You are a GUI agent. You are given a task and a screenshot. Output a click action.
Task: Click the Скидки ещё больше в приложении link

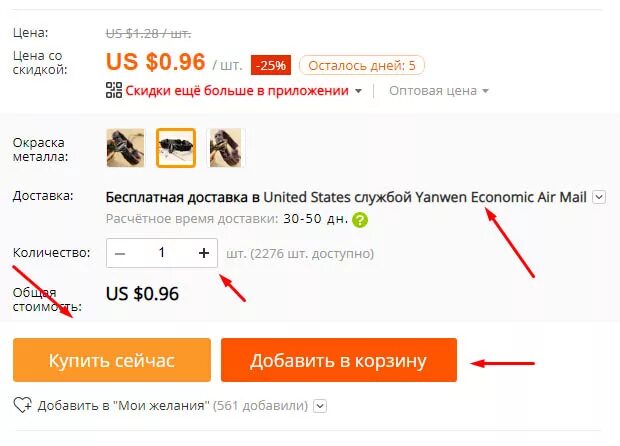coord(237,91)
